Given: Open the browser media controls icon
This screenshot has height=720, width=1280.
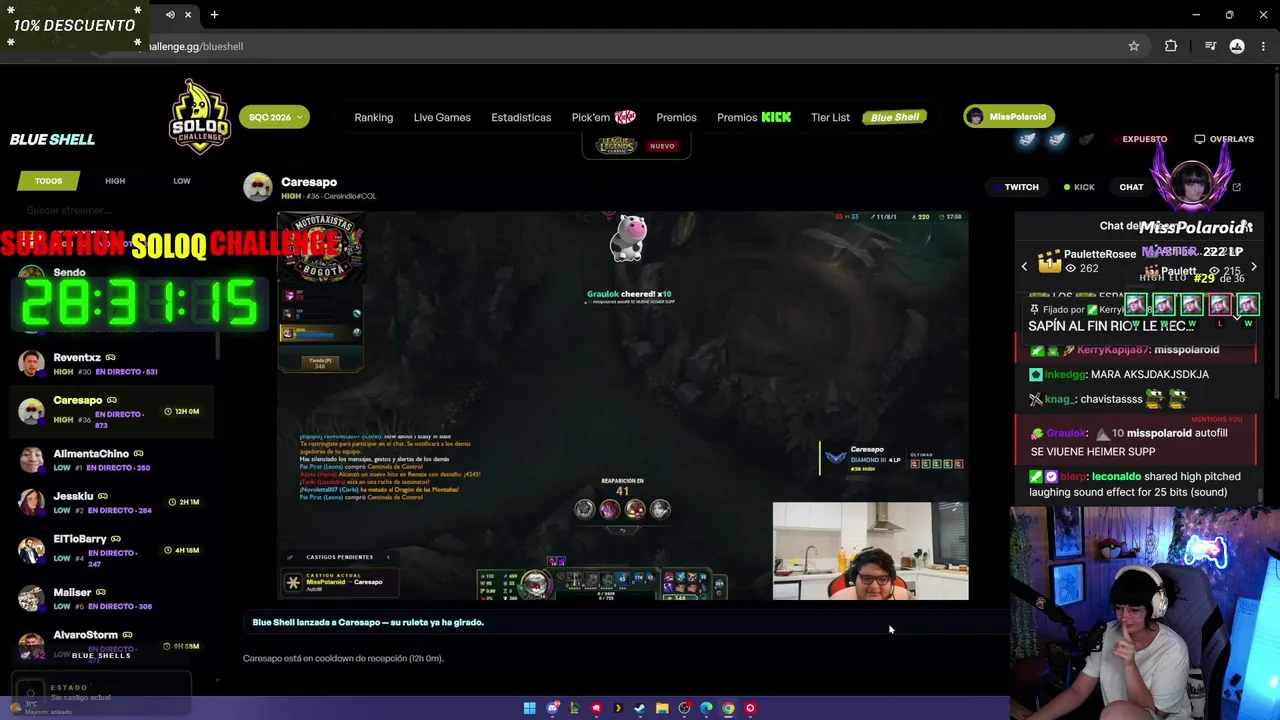Looking at the screenshot, I should coord(1210,46).
